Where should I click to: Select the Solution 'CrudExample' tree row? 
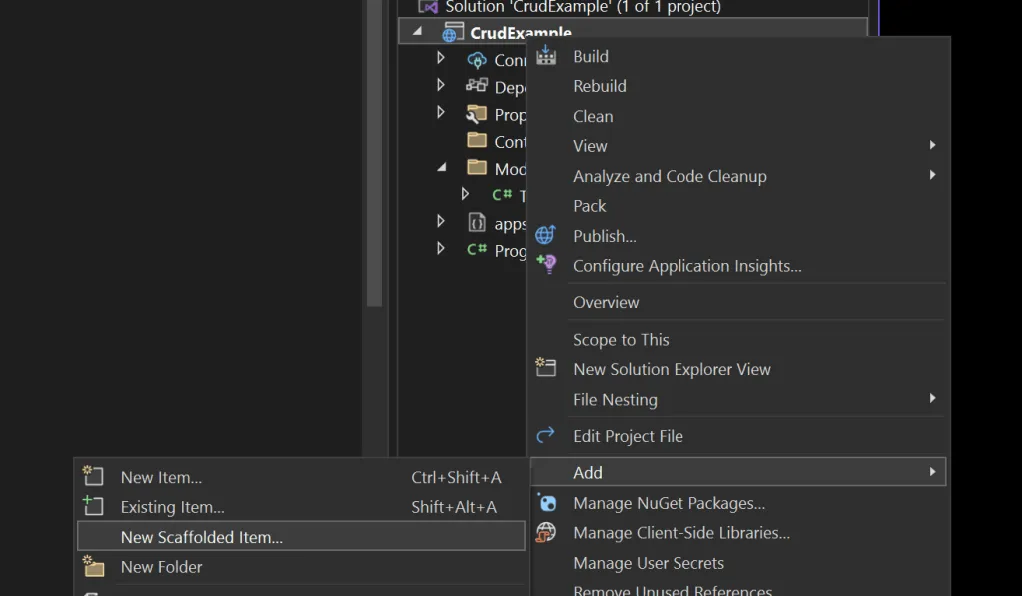(633, 7)
